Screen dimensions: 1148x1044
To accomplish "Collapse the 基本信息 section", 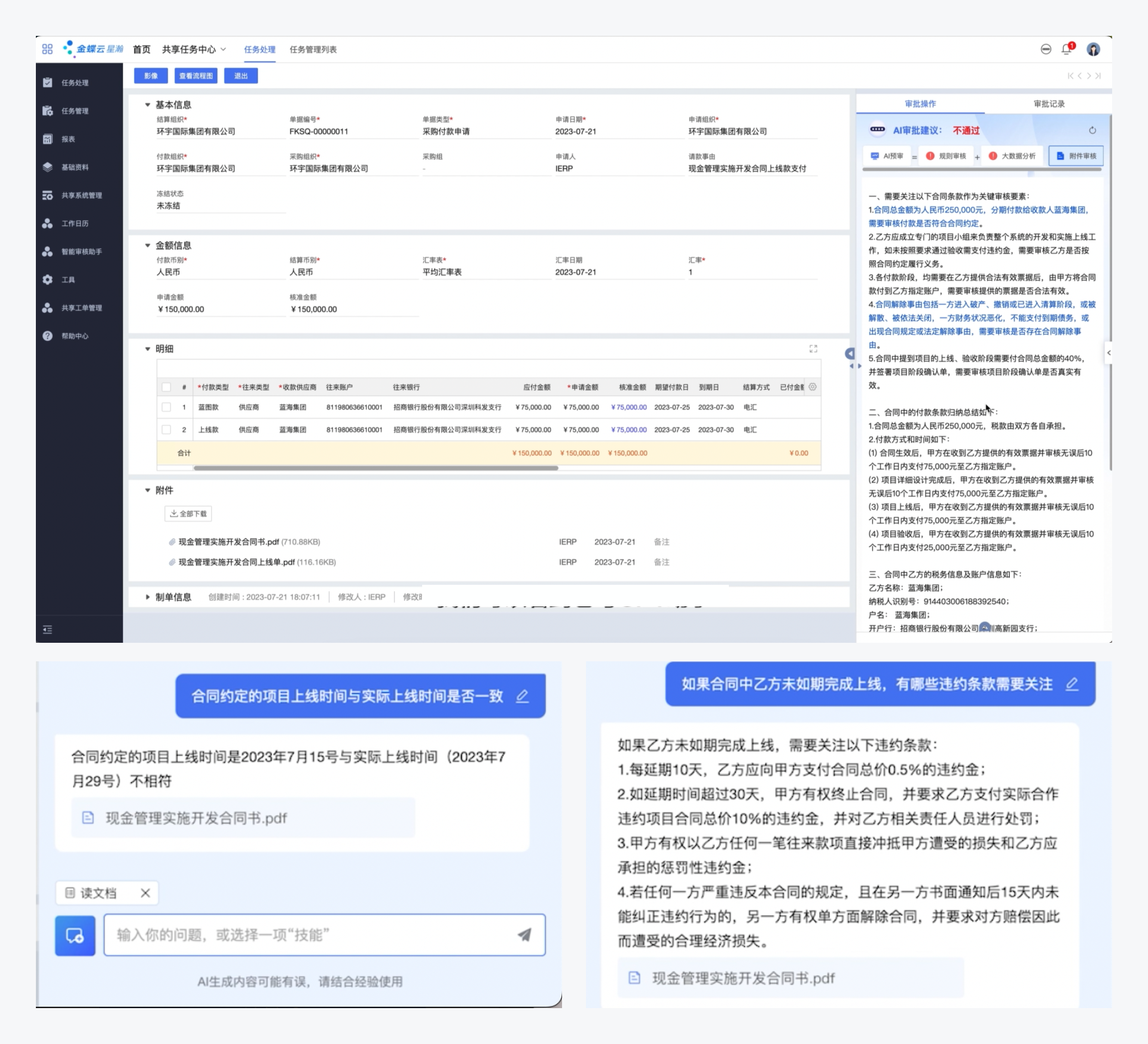I will point(148,105).
